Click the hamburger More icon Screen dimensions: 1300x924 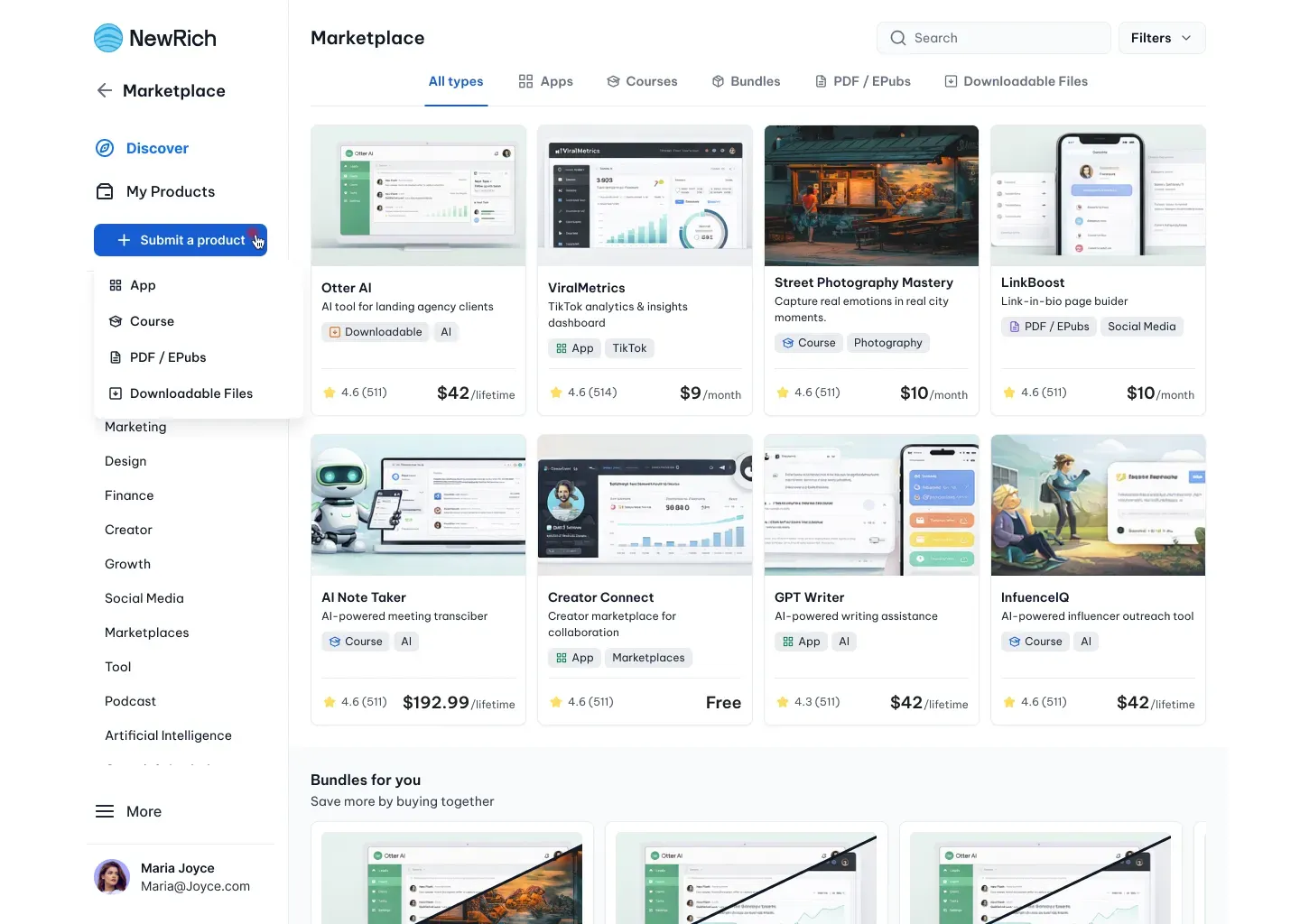tap(105, 811)
